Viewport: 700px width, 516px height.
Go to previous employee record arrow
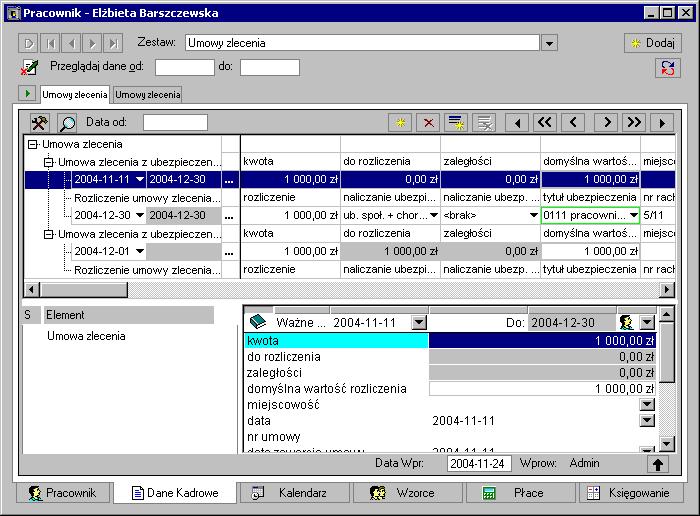point(71,43)
